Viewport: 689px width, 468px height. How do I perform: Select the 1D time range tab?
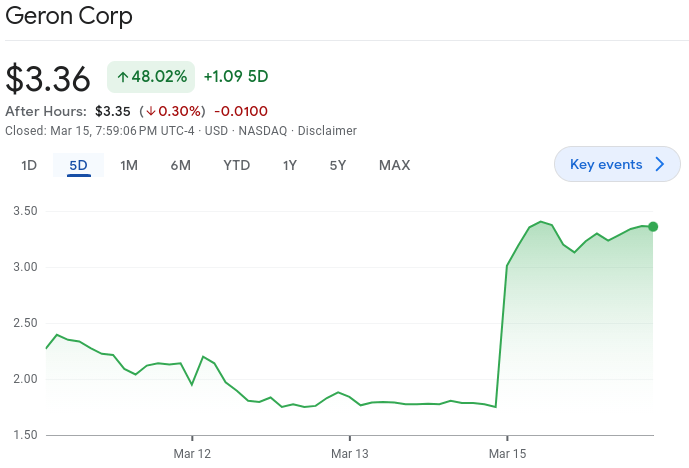(29, 165)
